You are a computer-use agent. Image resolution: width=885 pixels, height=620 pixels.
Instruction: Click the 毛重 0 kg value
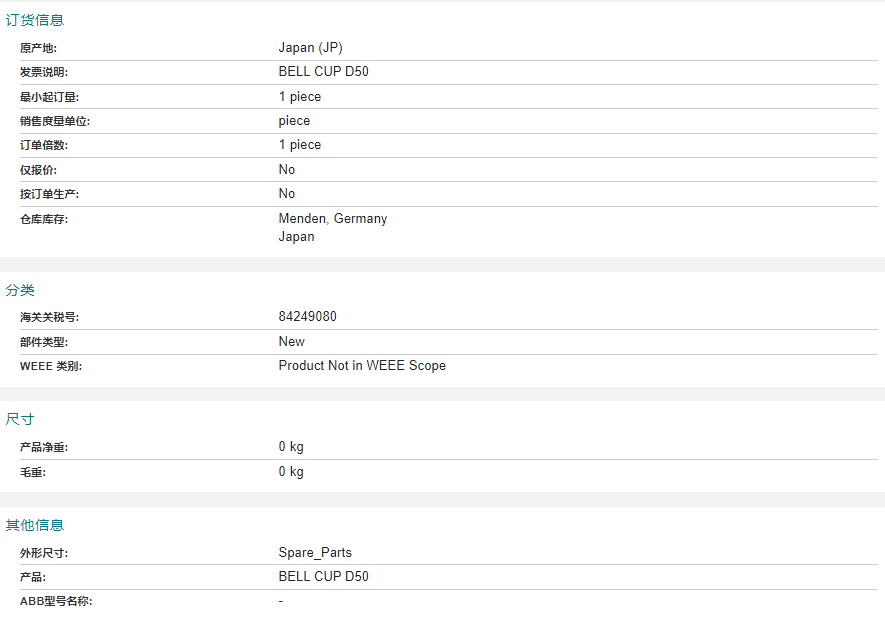point(291,471)
